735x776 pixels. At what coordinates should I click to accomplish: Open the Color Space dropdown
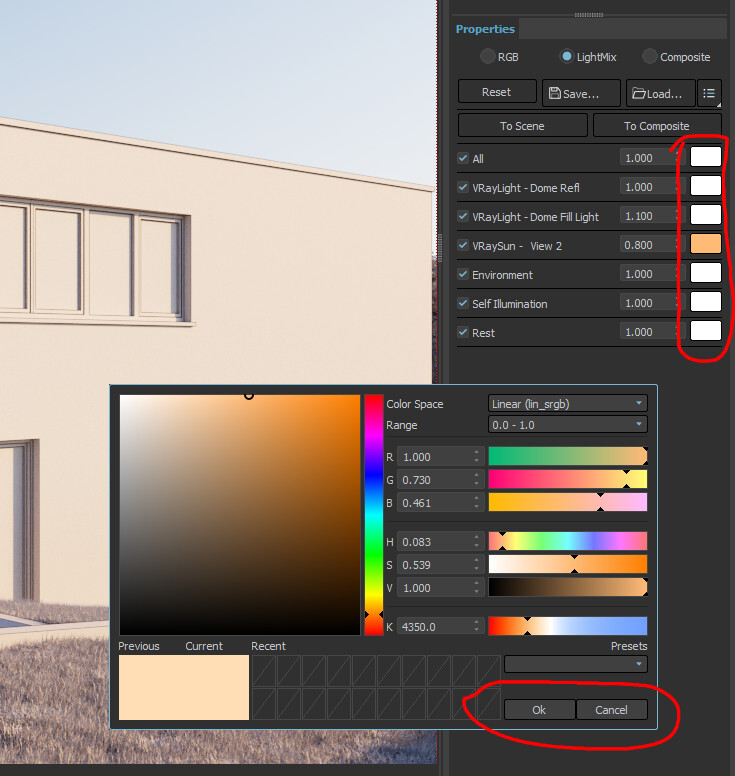pyautogui.click(x=567, y=404)
